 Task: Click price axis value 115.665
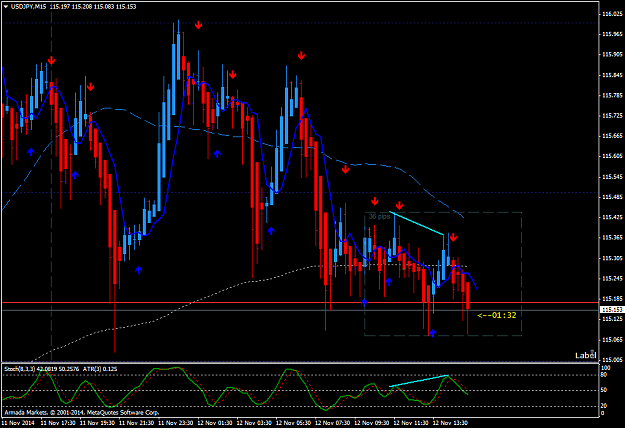(613, 136)
